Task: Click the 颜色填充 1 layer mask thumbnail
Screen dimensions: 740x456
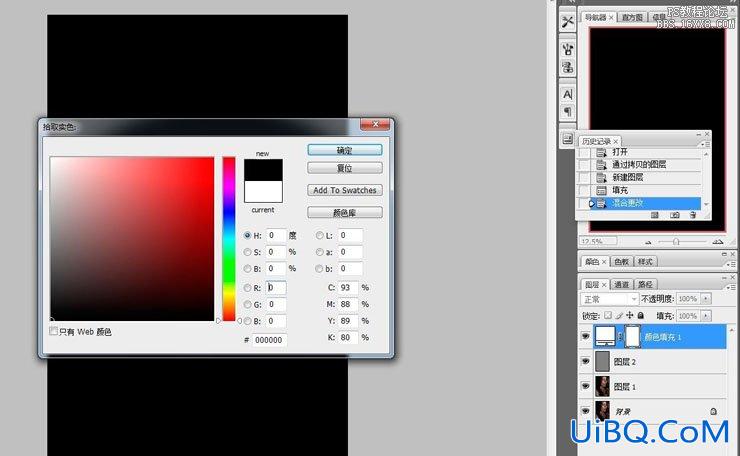Action: (x=632, y=337)
